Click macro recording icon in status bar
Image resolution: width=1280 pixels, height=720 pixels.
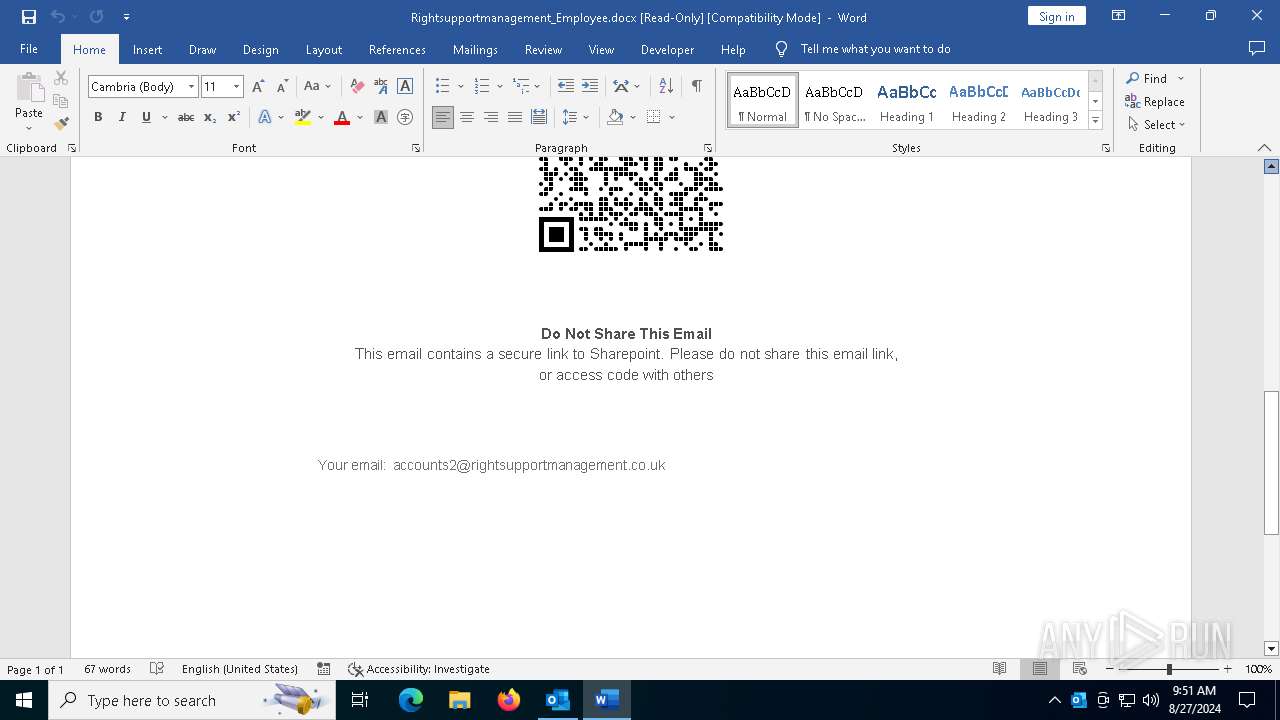coord(324,669)
